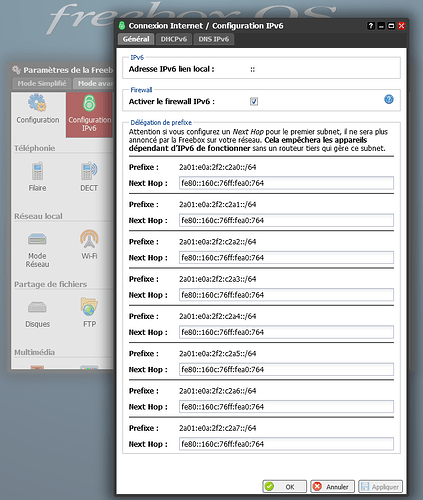Click the question mark help button in title bar
Image resolution: width=423 pixels, height=500 pixels.
pos(371,26)
